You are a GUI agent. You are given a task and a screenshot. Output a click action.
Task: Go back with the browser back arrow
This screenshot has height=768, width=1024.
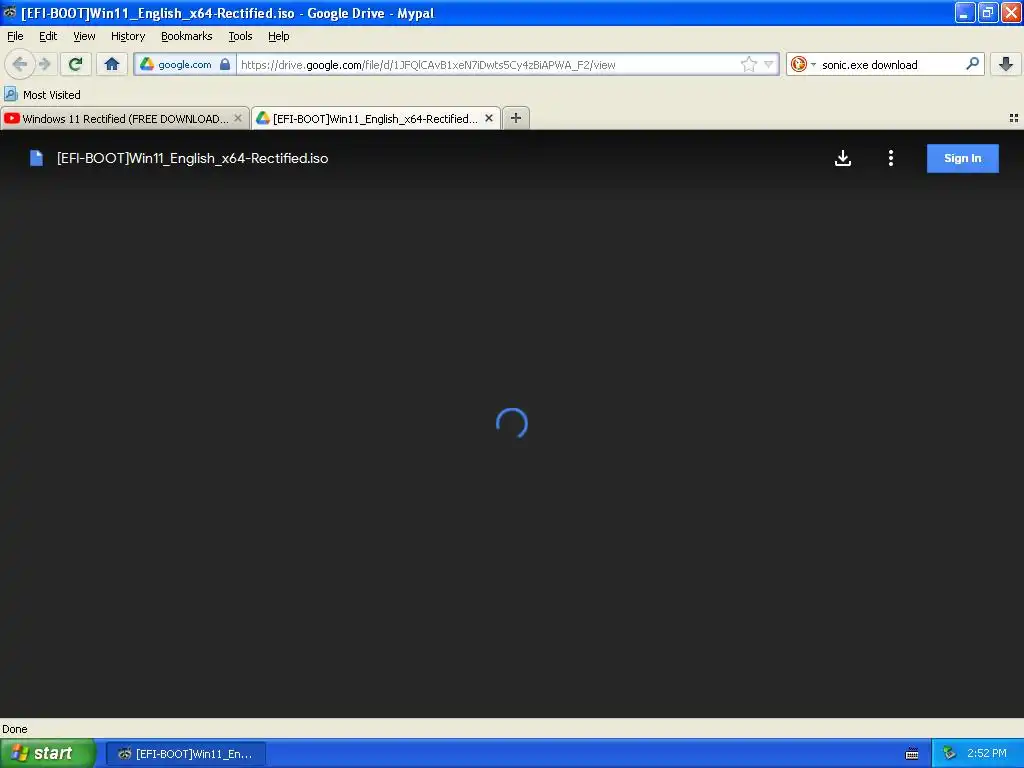point(20,64)
